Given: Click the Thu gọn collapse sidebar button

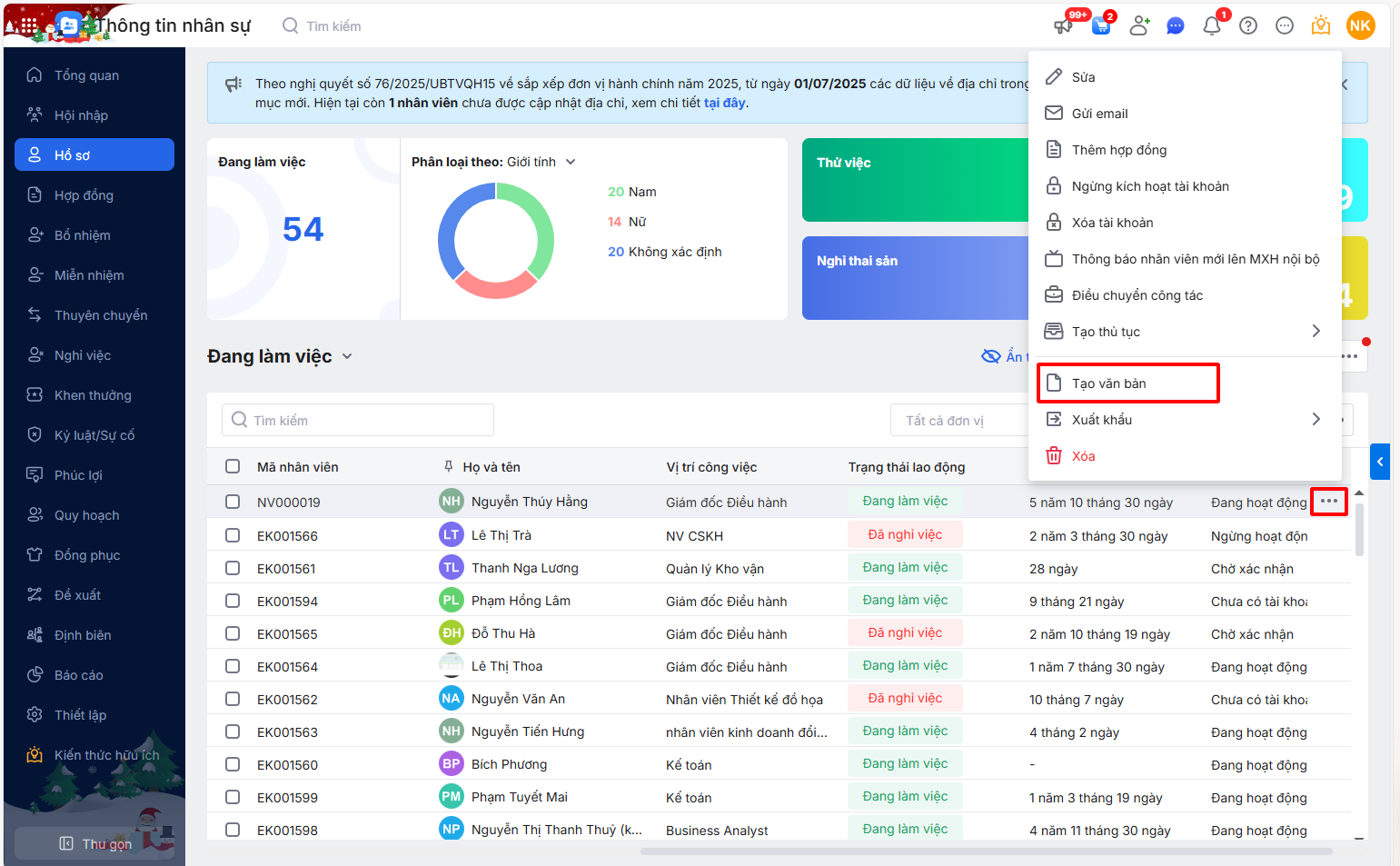Looking at the screenshot, I should 95,843.
